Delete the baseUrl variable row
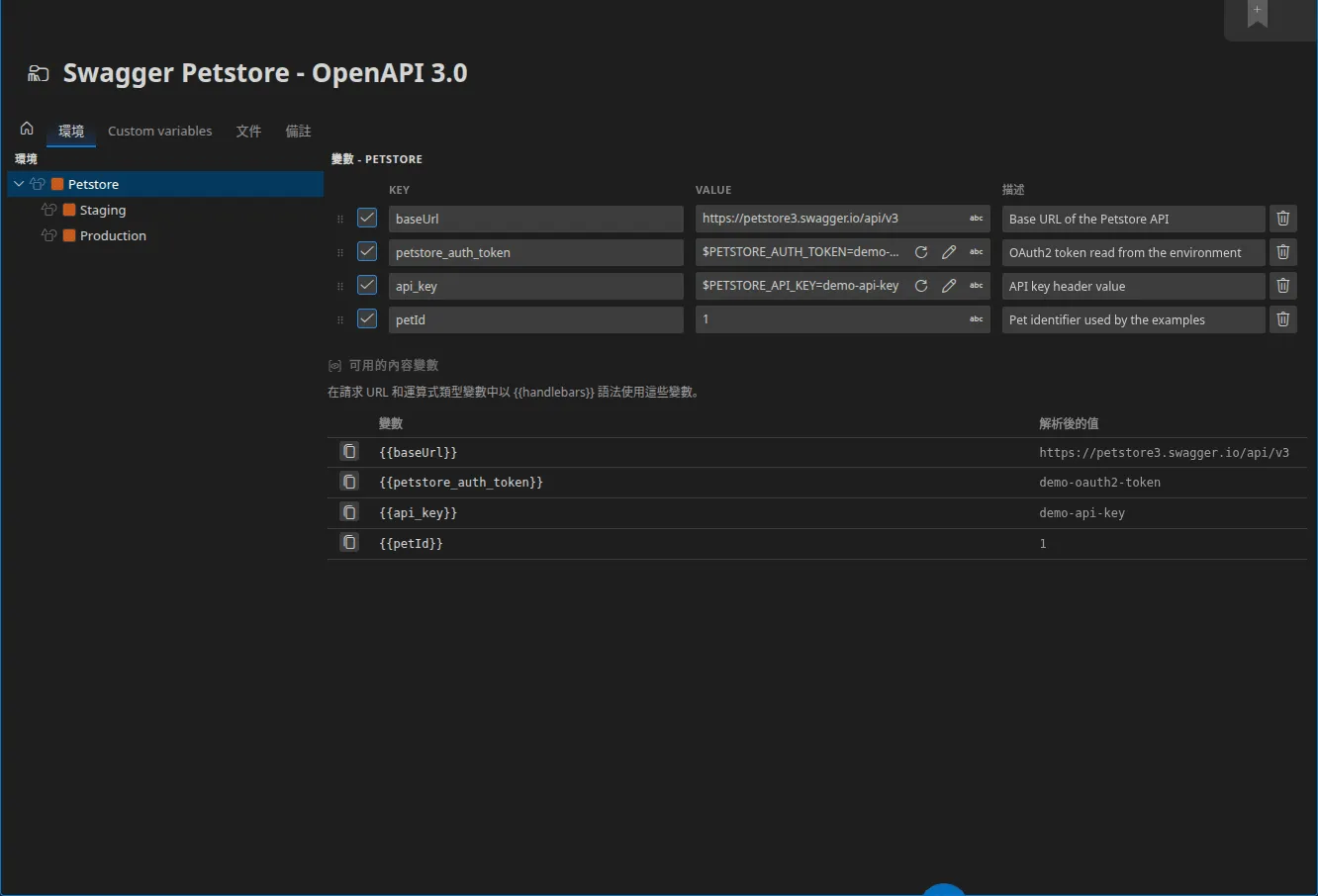This screenshot has height=896, width=1318. coord(1283,219)
